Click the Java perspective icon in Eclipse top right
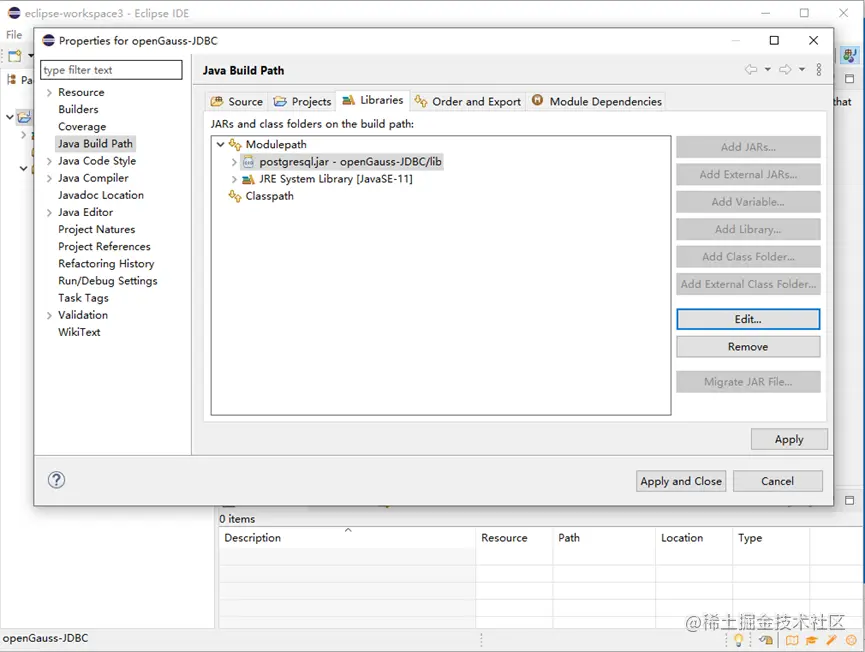This screenshot has height=652, width=865. pos(850,55)
